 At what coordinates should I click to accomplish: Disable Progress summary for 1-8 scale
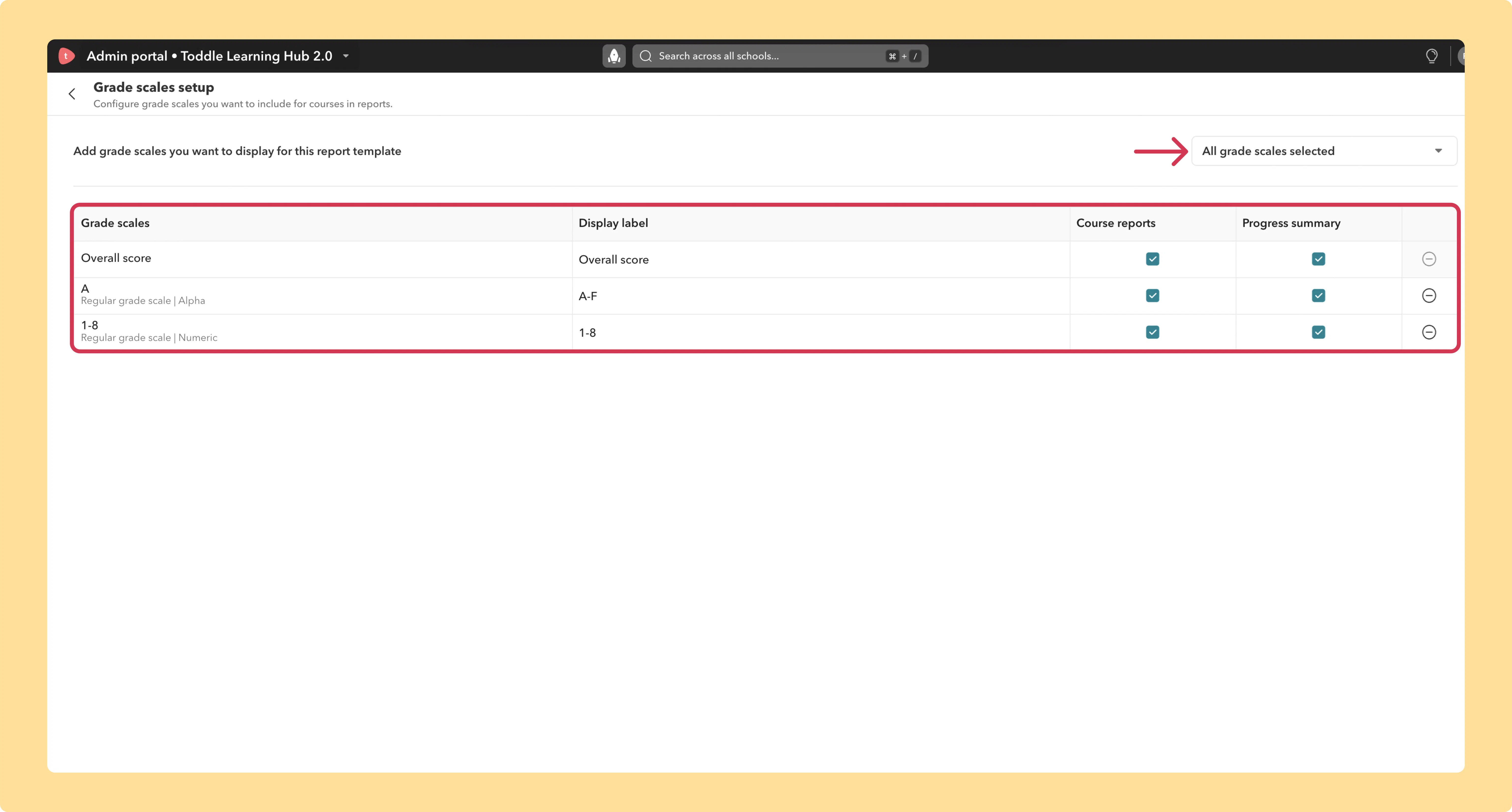(x=1318, y=332)
